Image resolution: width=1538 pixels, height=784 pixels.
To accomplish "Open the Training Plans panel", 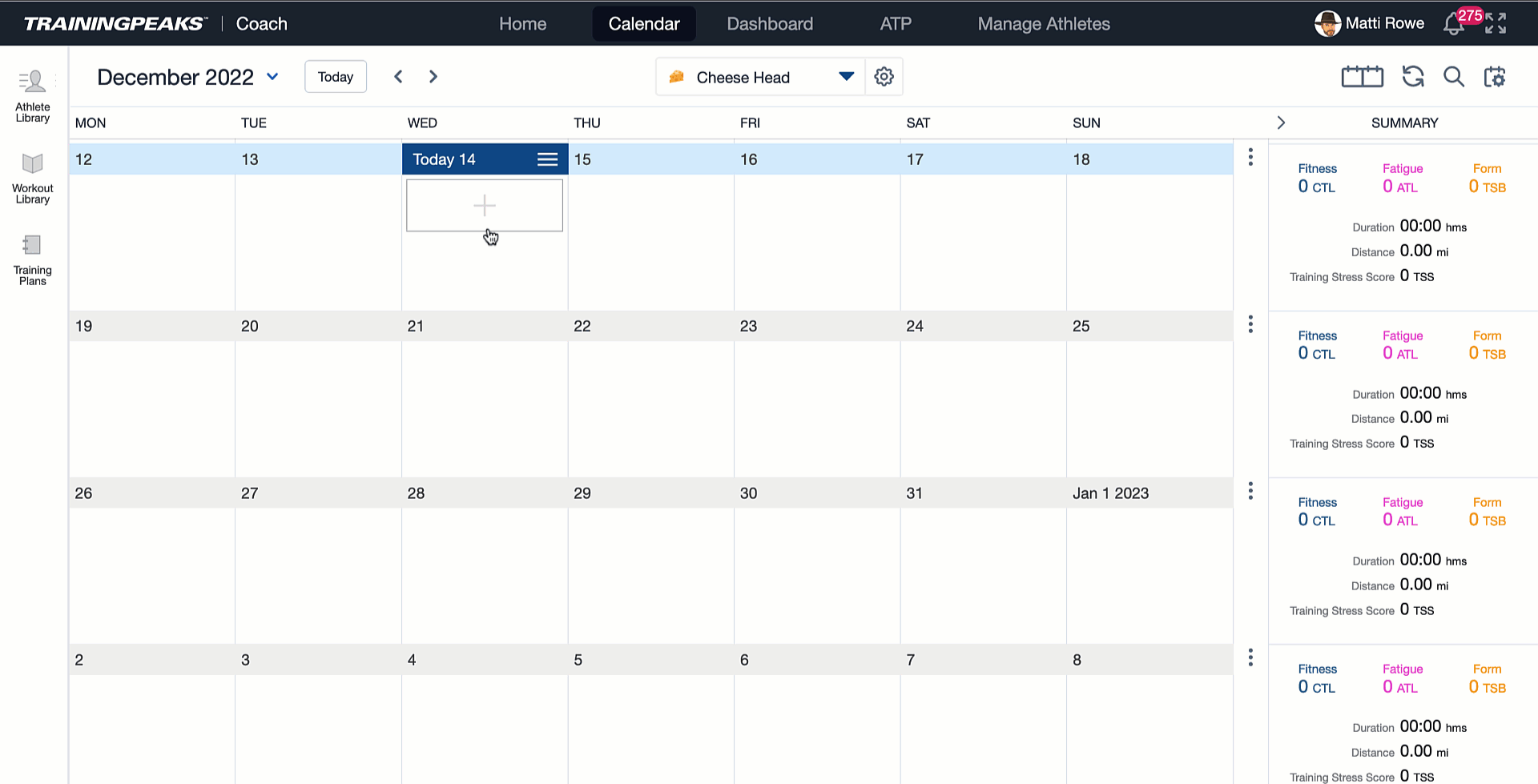I will click(x=33, y=259).
